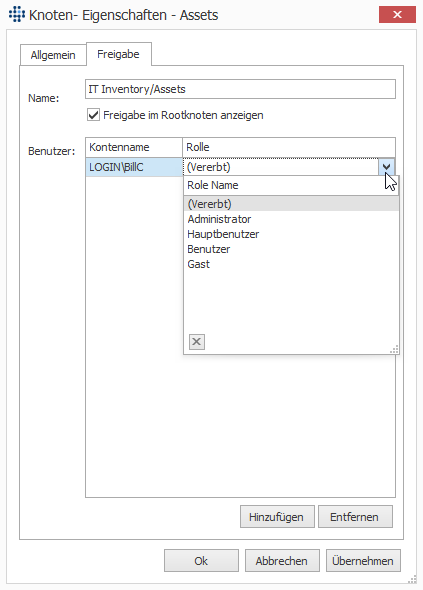
Task: Confirm with the Ok button
Action: click(201, 561)
